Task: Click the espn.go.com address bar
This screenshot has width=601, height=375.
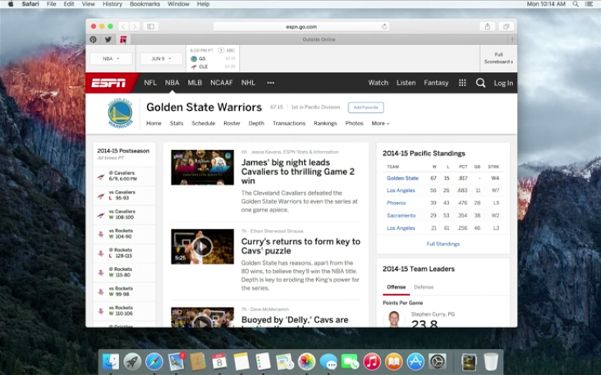Action: (x=301, y=26)
